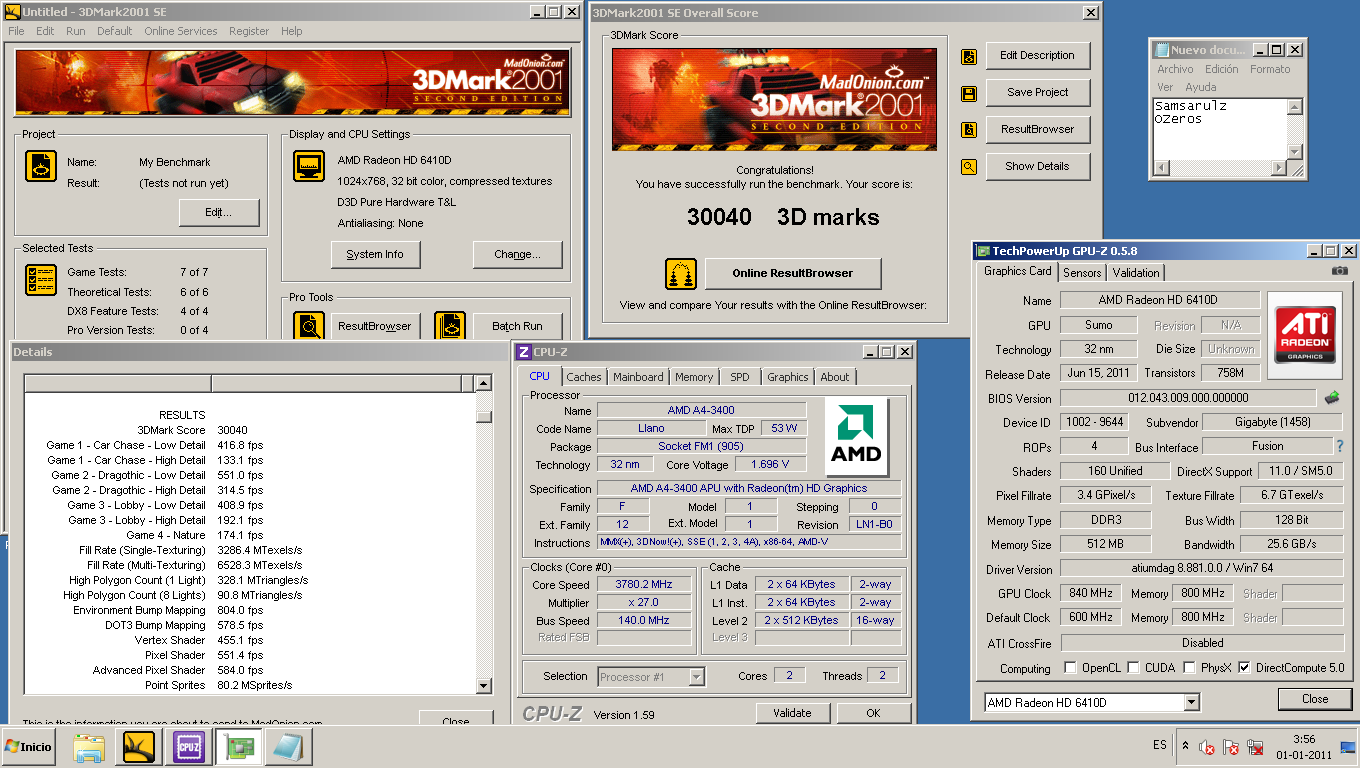
Task: Switch to Notepad taskbar button
Action: coord(289,747)
